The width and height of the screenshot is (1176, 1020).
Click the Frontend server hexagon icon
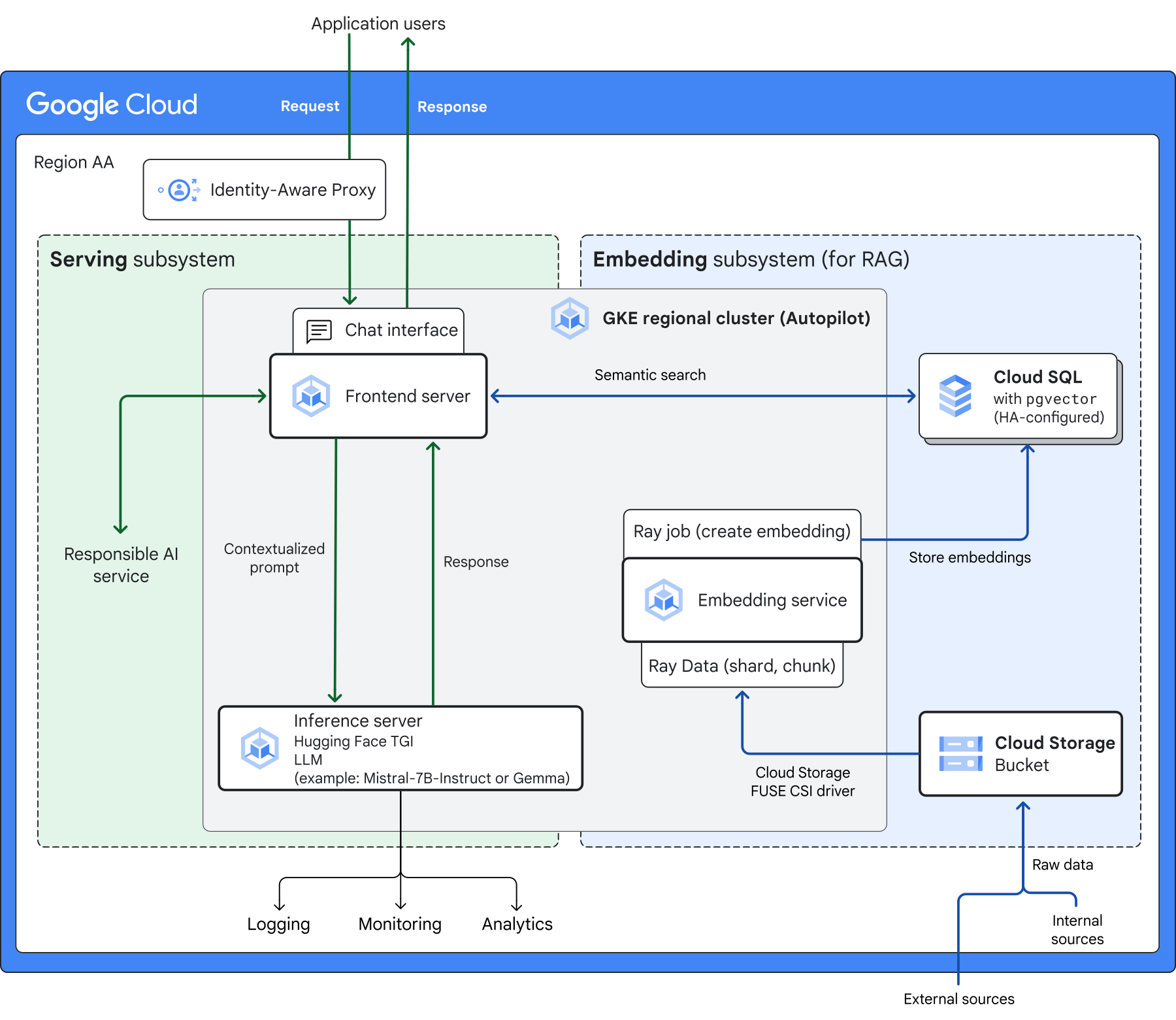coord(311,396)
